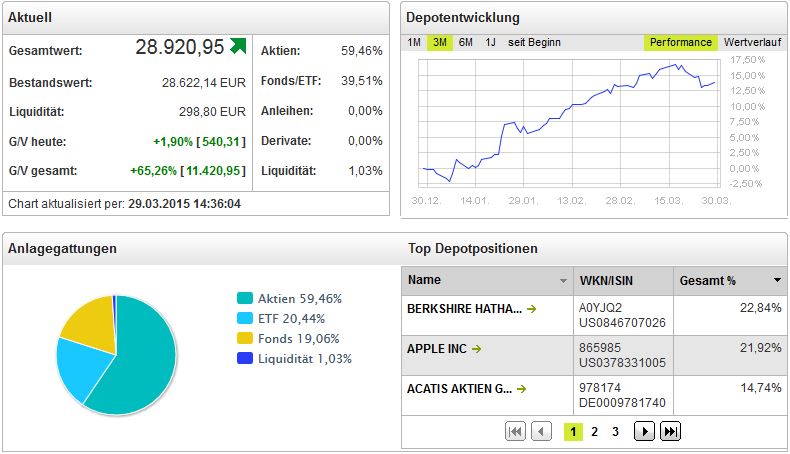
Task: Go to first page of depot positions
Action: point(515,431)
